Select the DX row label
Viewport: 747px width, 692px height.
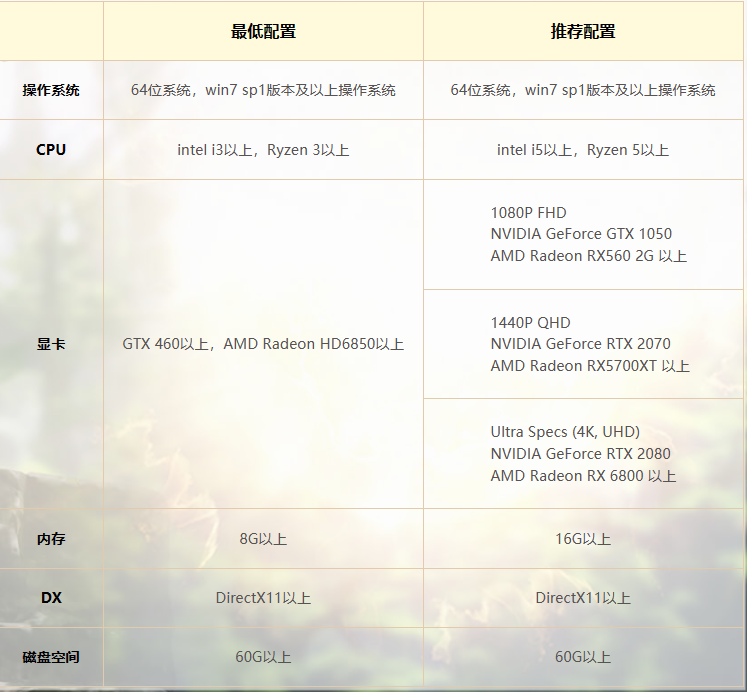point(51,598)
